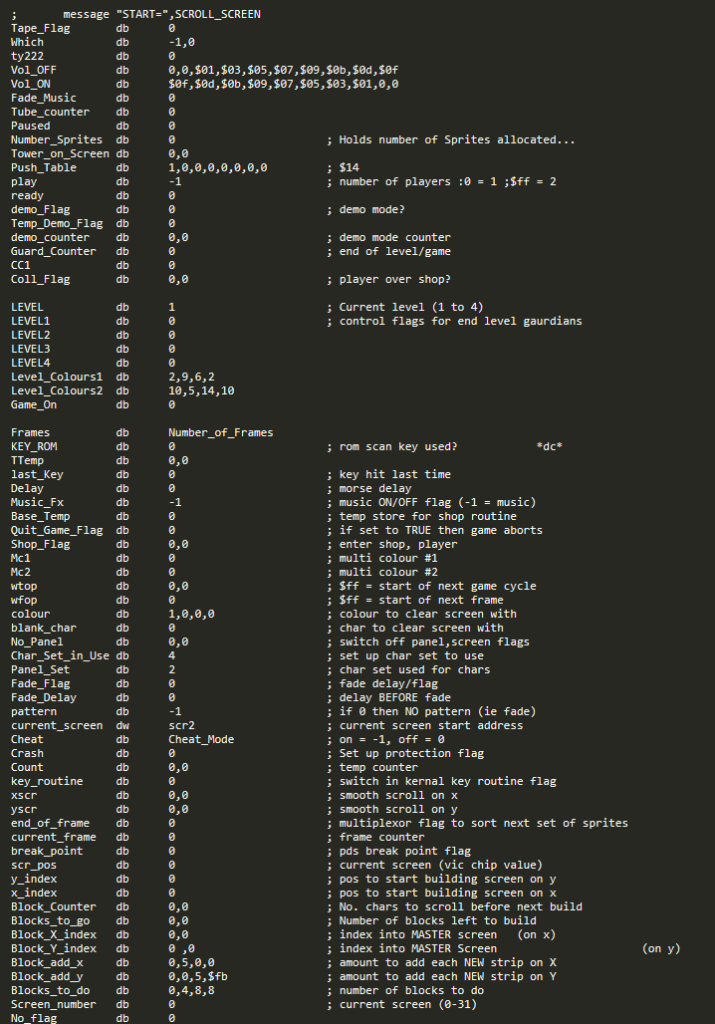Click the Number_of_Frames value
Image resolution: width=715 pixels, height=1024 pixels.
coord(221,432)
